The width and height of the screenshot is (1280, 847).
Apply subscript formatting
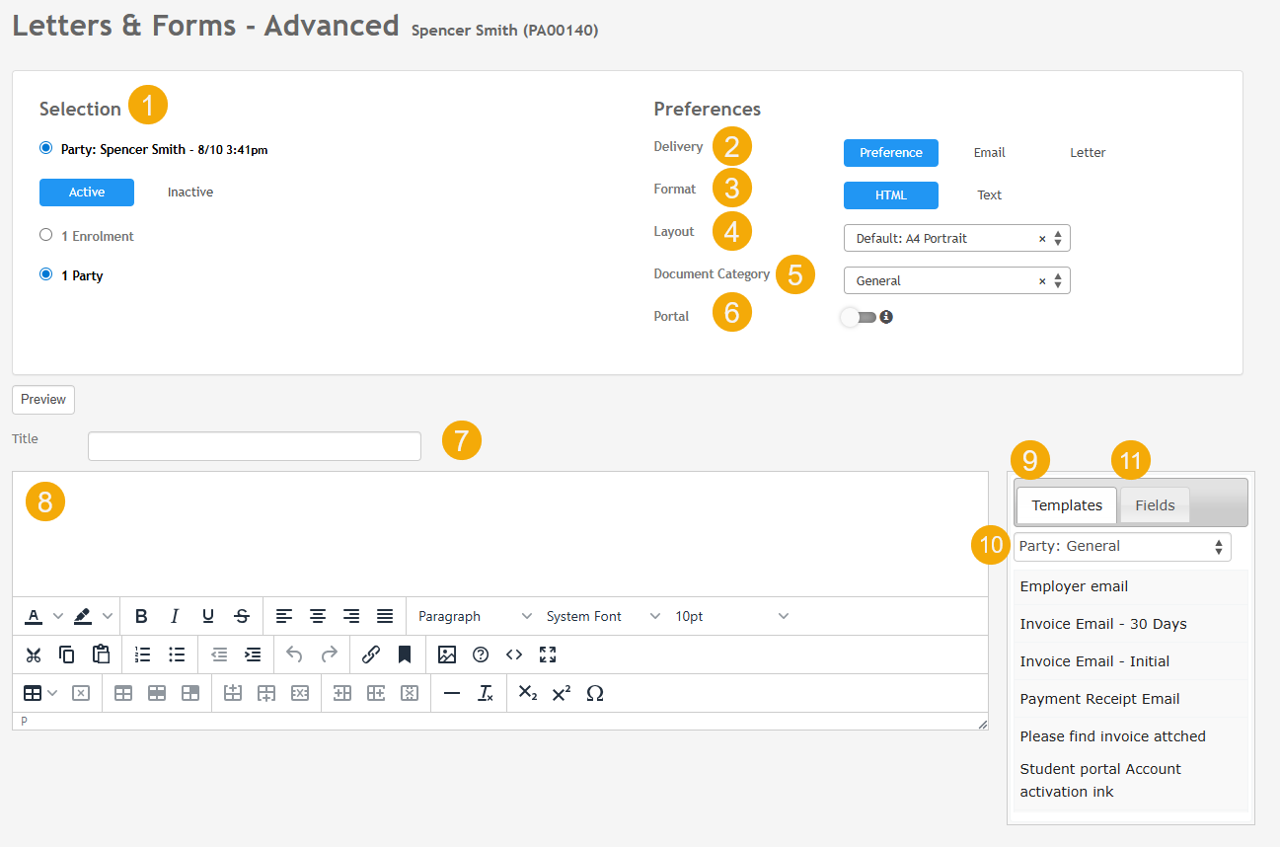click(x=528, y=692)
